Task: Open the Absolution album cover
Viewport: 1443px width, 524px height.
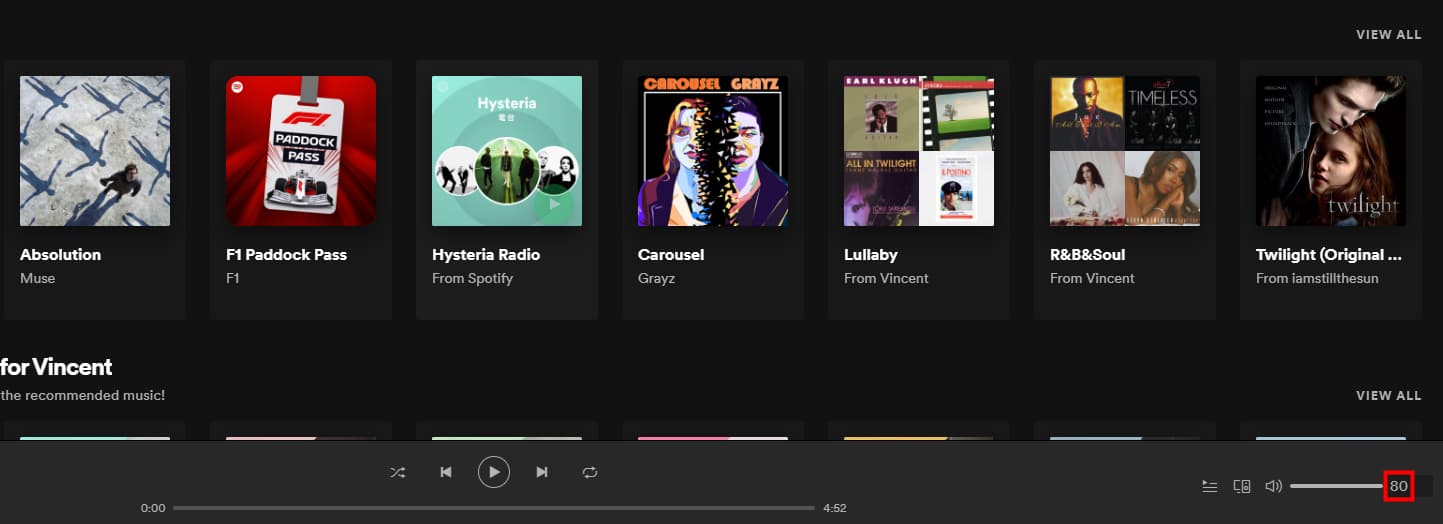Action: [x=95, y=151]
